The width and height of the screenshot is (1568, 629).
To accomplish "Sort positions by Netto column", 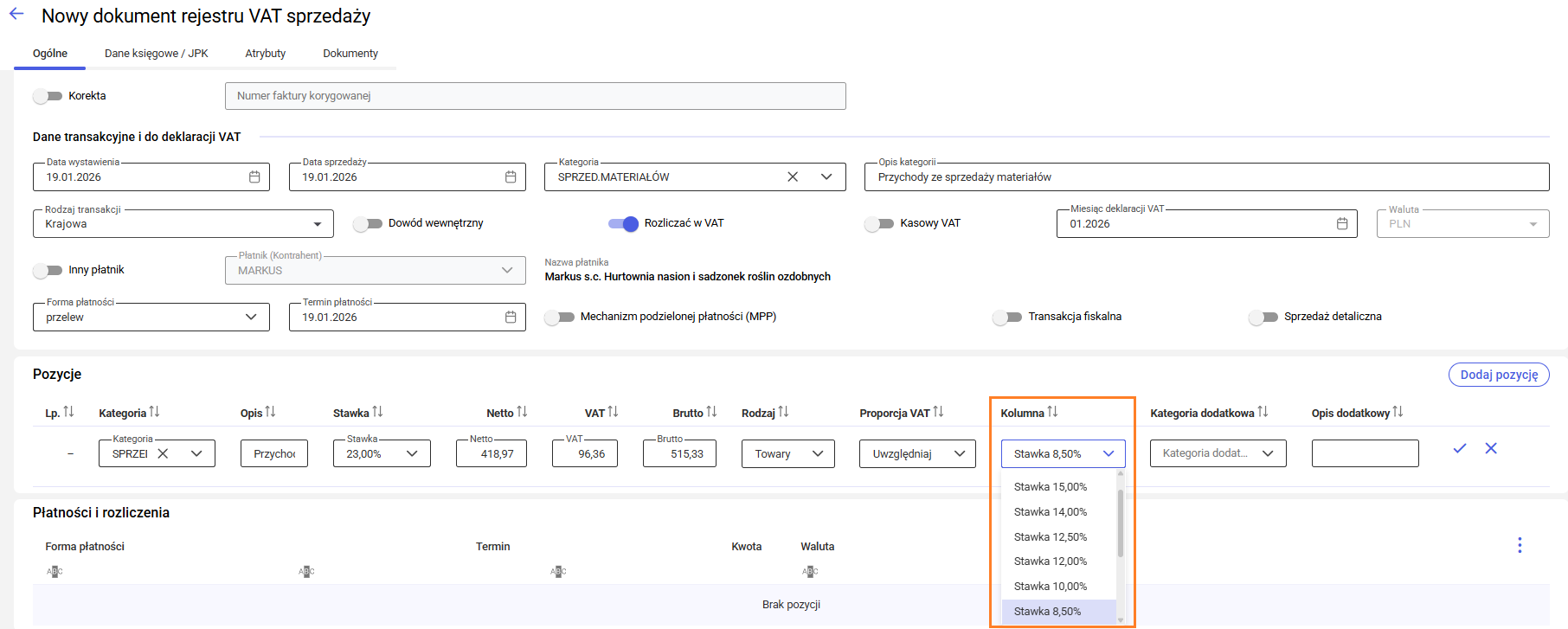I will [x=522, y=413].
